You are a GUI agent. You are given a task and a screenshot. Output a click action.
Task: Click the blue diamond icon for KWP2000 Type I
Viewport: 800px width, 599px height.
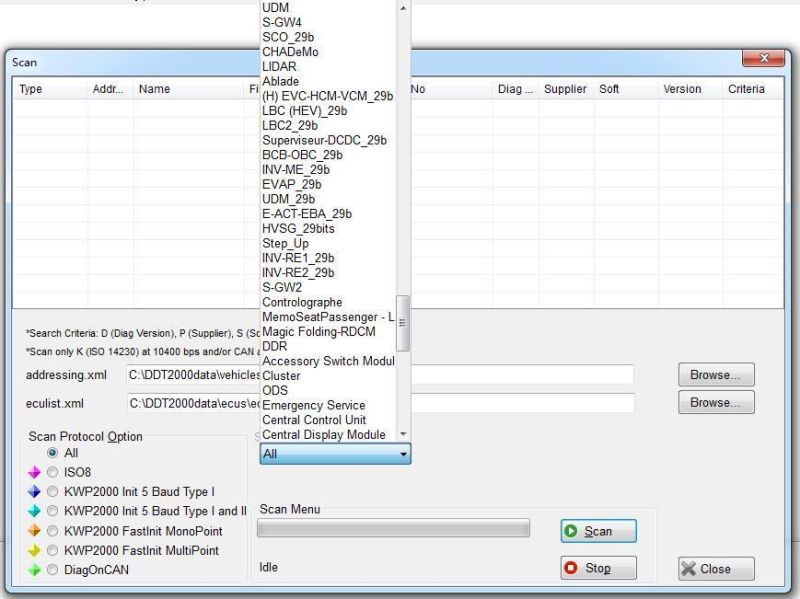pyautogui.click(x=34, y=492)
